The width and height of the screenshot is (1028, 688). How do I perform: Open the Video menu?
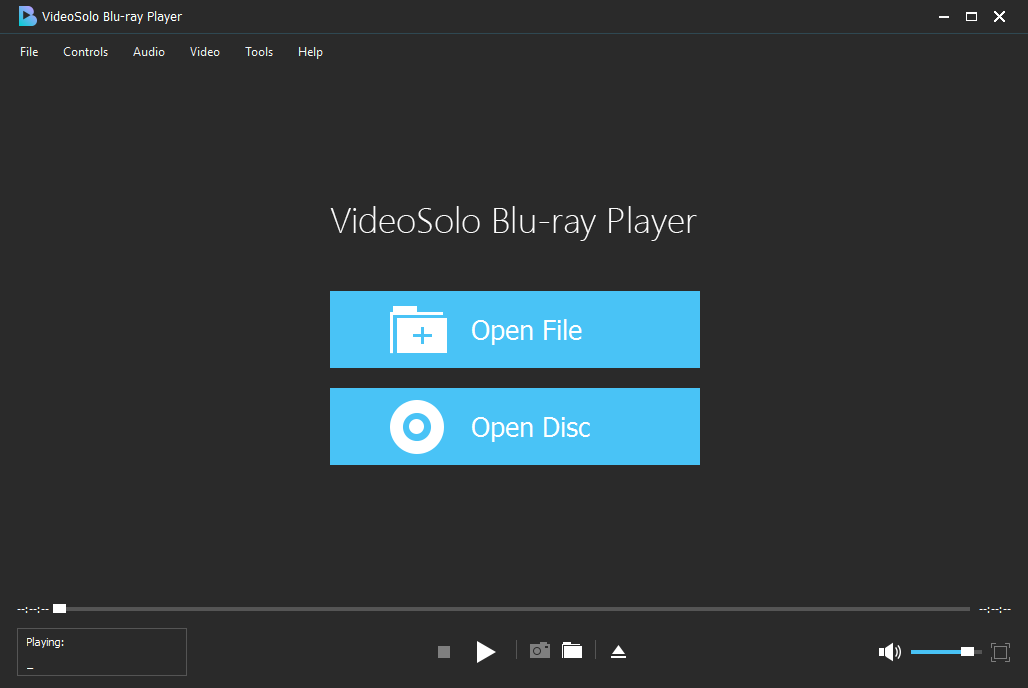[205, 52]
